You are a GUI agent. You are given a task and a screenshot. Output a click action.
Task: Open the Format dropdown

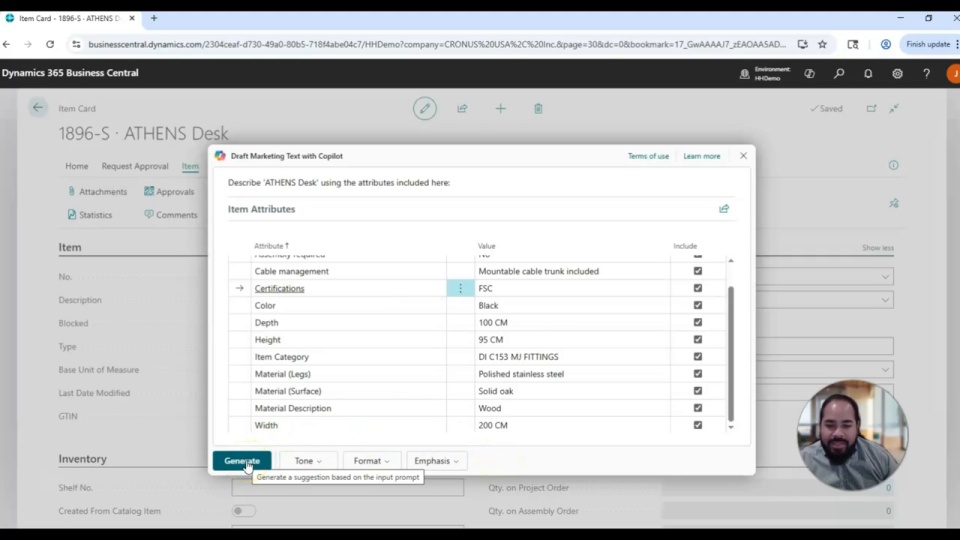[x=372, y=460]
